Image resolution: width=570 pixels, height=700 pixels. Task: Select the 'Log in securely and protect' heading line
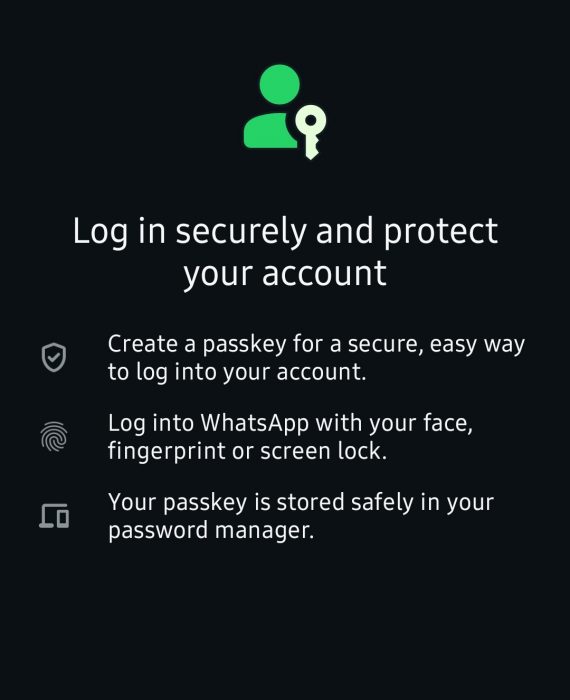point(285,232)
